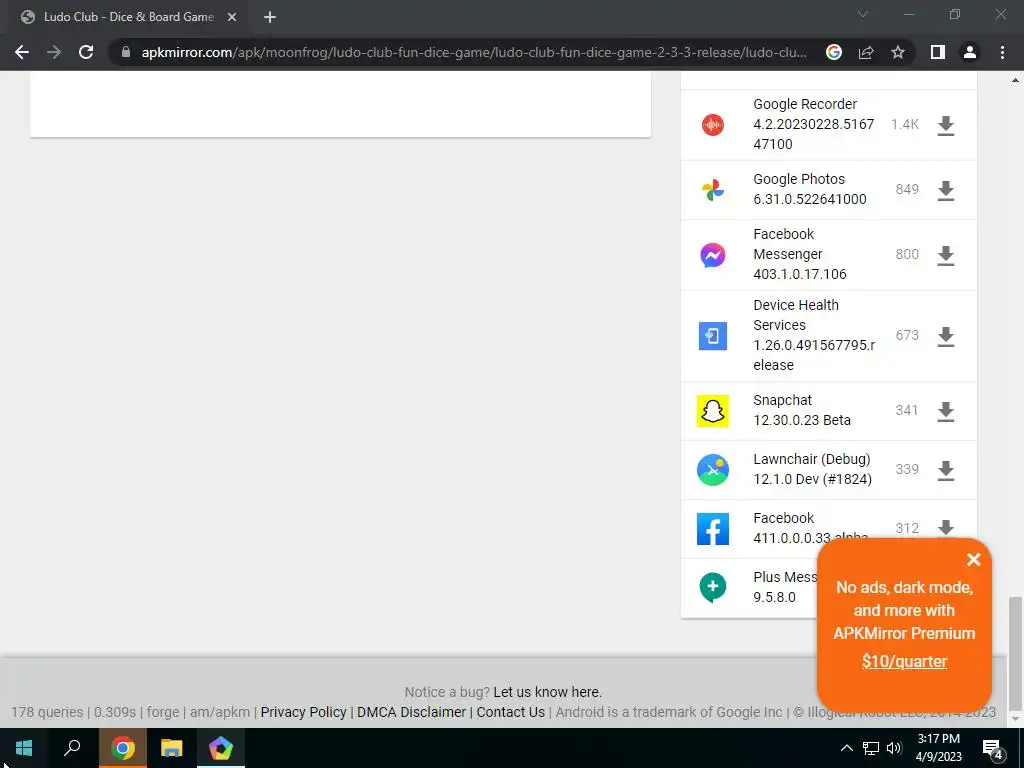
Task: Open the Windows Start menu
Action: (x=24, y=748)
